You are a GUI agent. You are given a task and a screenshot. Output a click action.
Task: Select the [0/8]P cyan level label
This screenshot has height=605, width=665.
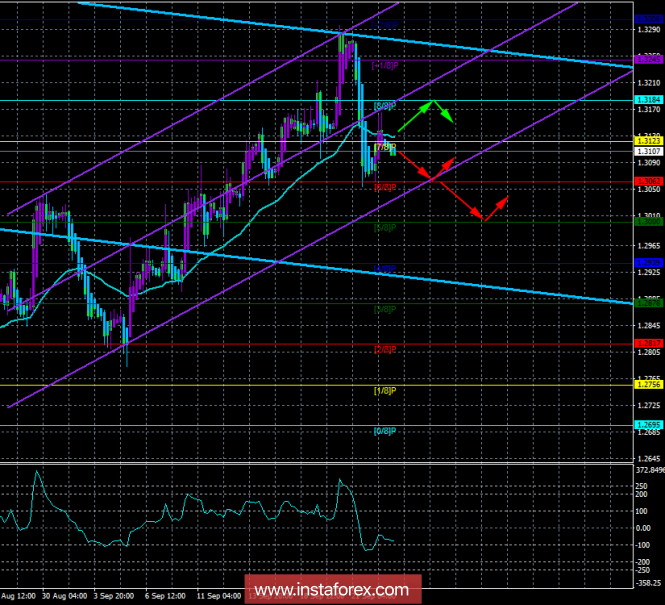pyautogui.click(x=385, y=431)
